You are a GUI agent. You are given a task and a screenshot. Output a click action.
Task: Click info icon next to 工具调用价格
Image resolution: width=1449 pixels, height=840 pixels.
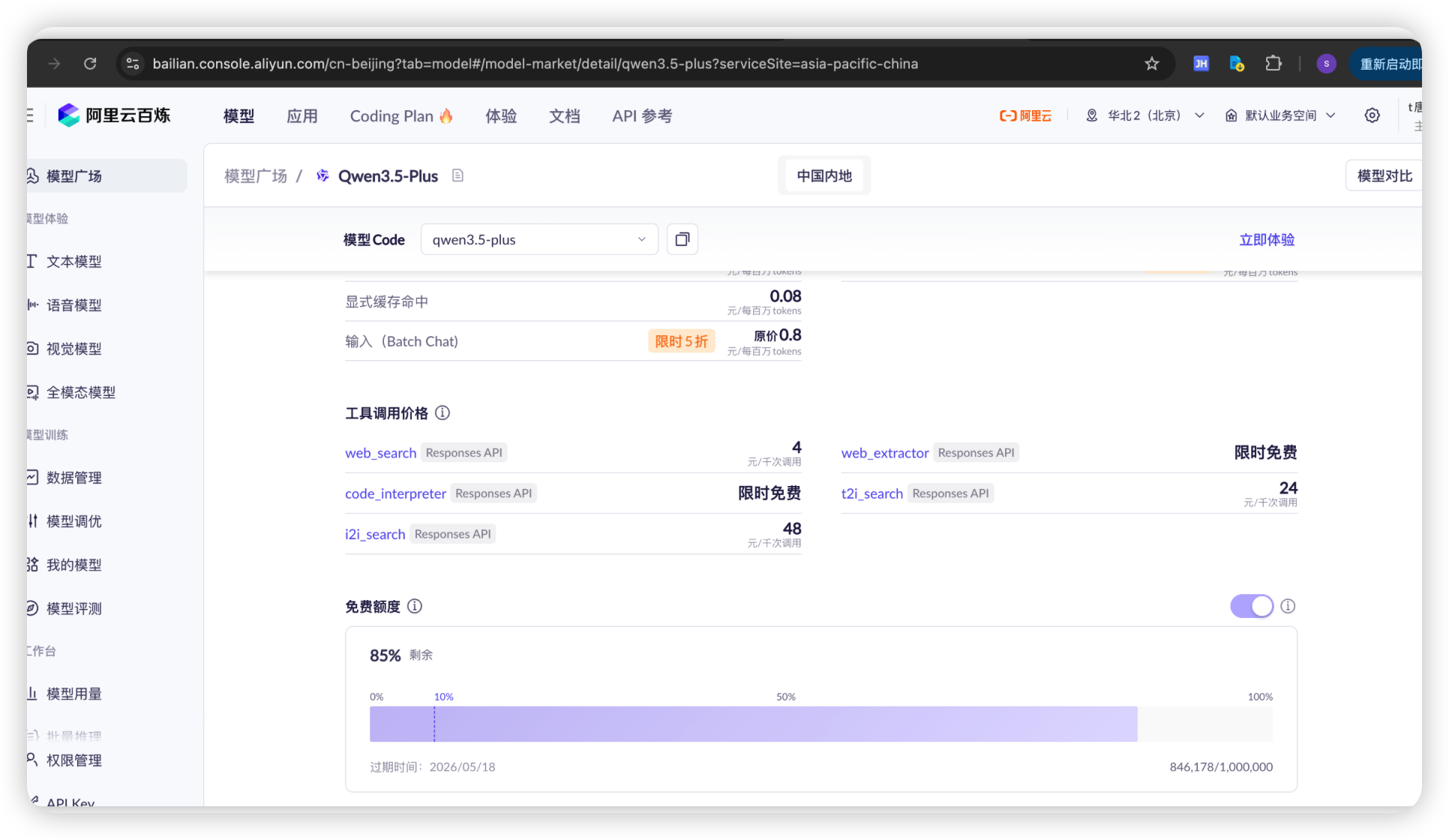(442, 412)
